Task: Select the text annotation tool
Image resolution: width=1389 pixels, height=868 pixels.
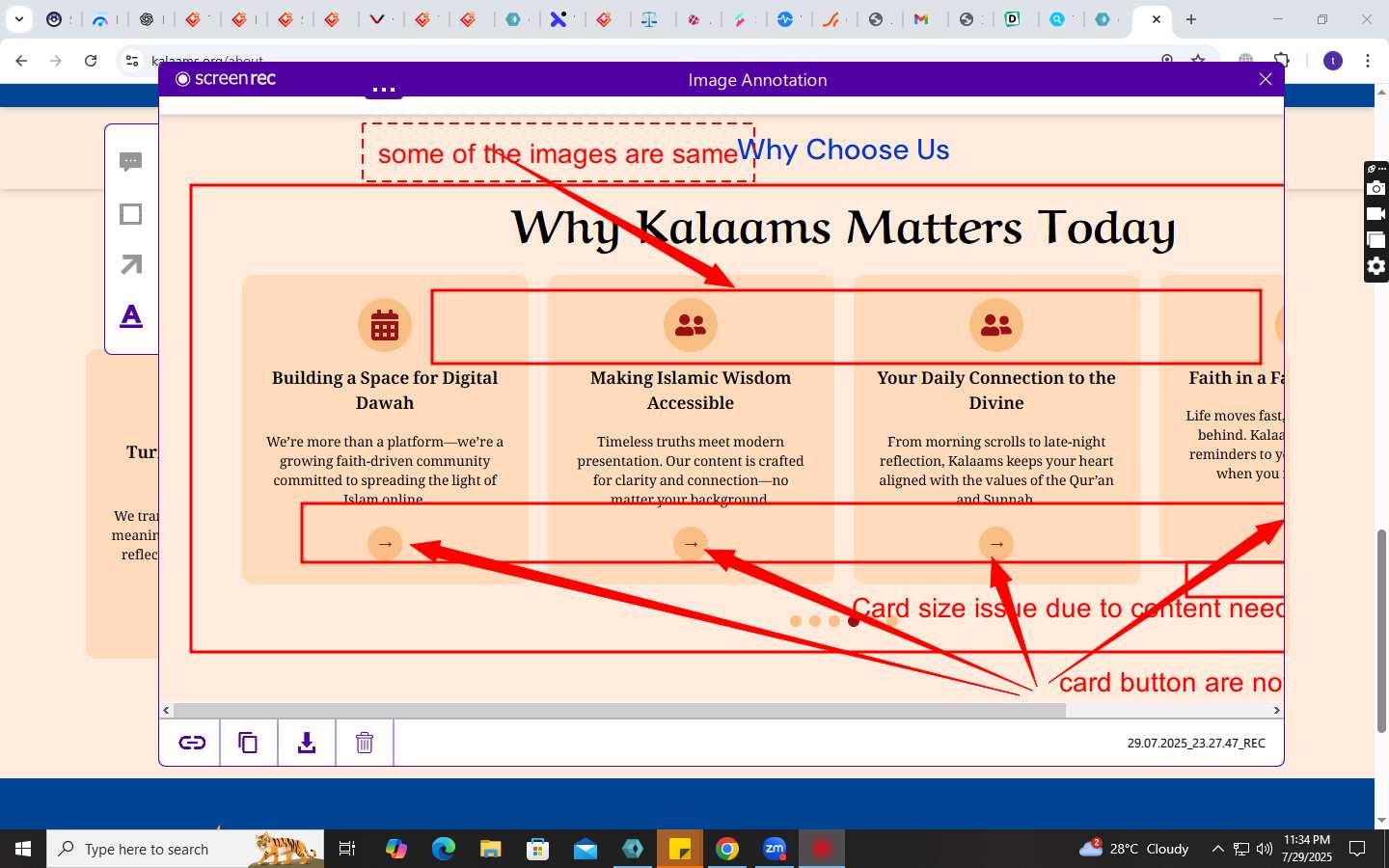Action: 131,315
